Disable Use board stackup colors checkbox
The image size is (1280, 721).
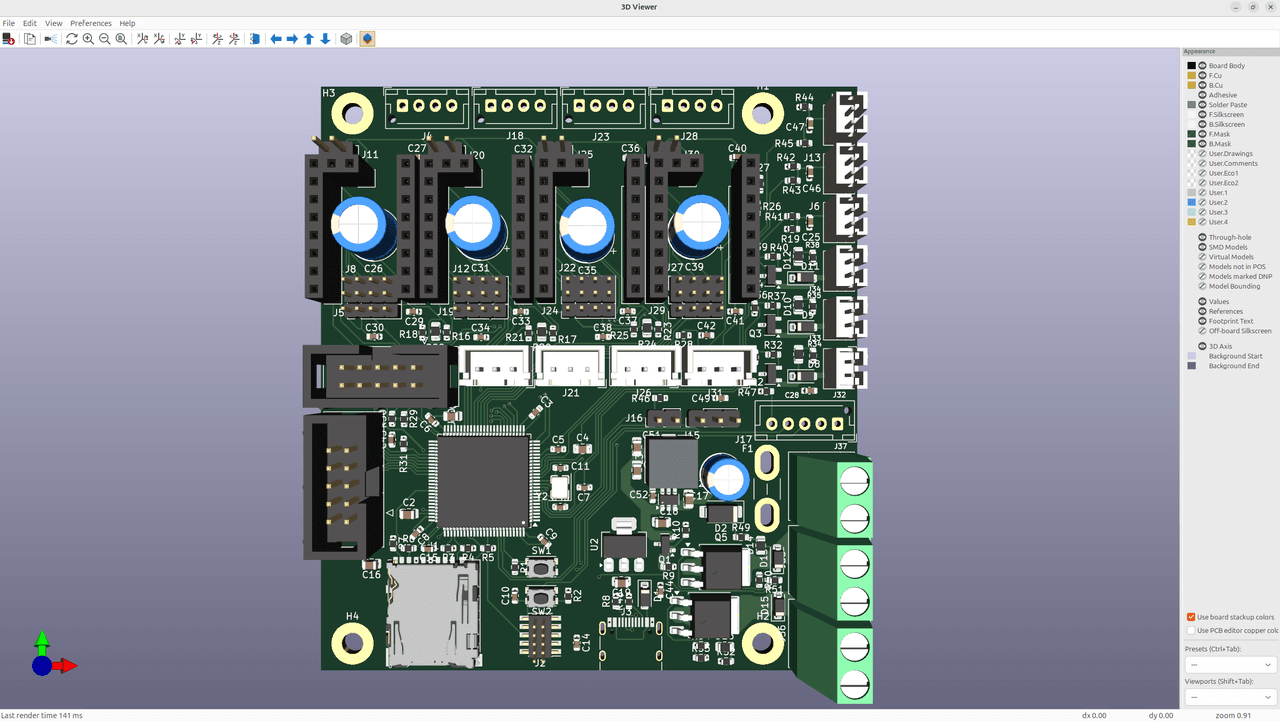pyautogui.click(x=1191, y=617)
